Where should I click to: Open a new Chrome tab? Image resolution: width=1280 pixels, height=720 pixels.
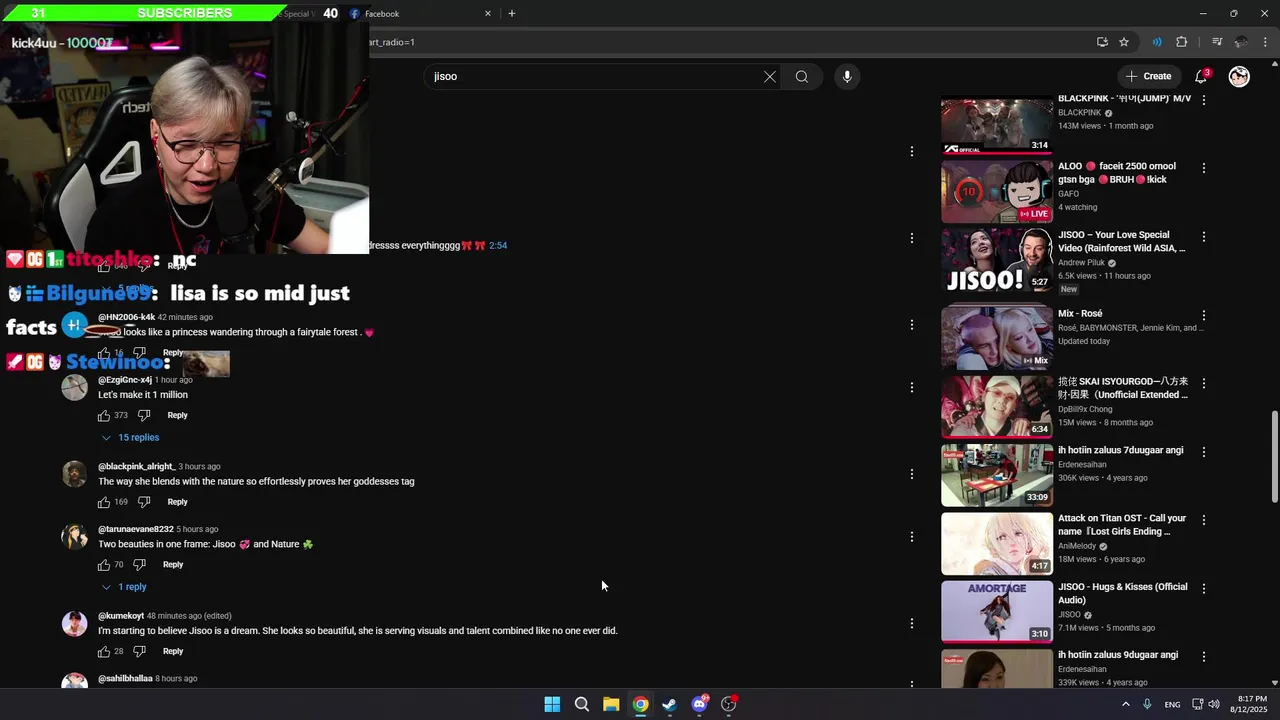pyautogui.click(x=511, y=13)
